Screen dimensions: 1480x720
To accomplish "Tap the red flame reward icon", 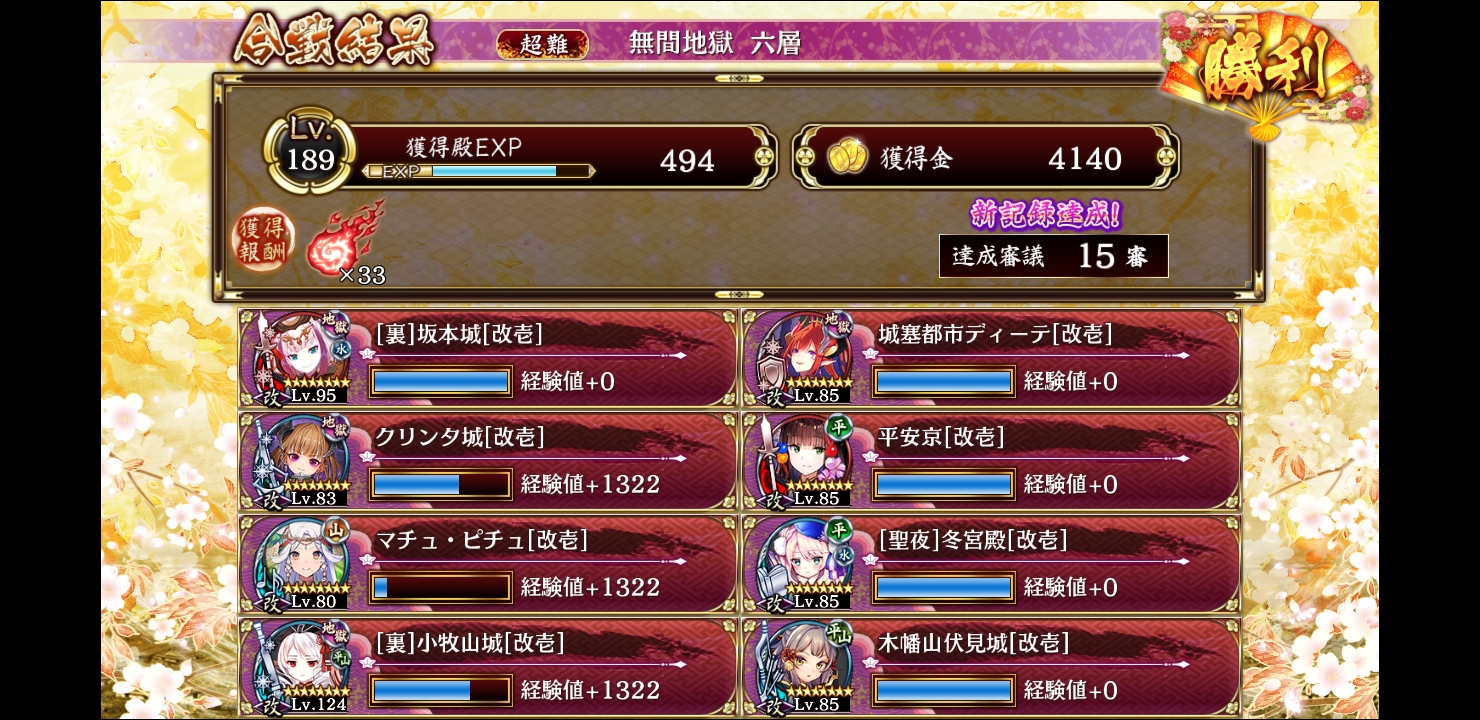I will click(346, 242).
